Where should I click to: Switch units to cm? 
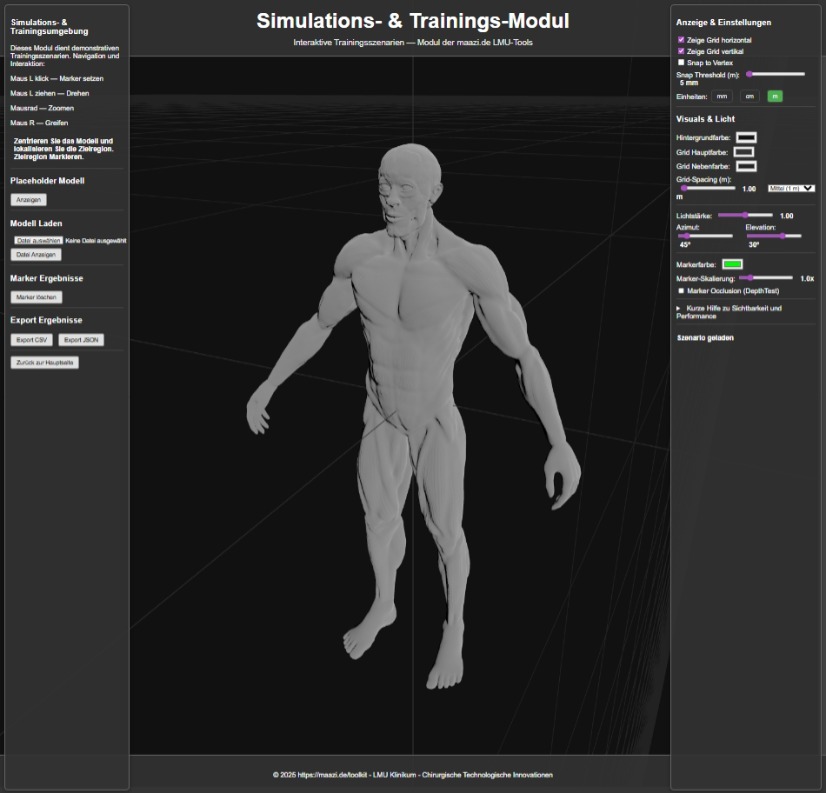click(x=749, y=96)
